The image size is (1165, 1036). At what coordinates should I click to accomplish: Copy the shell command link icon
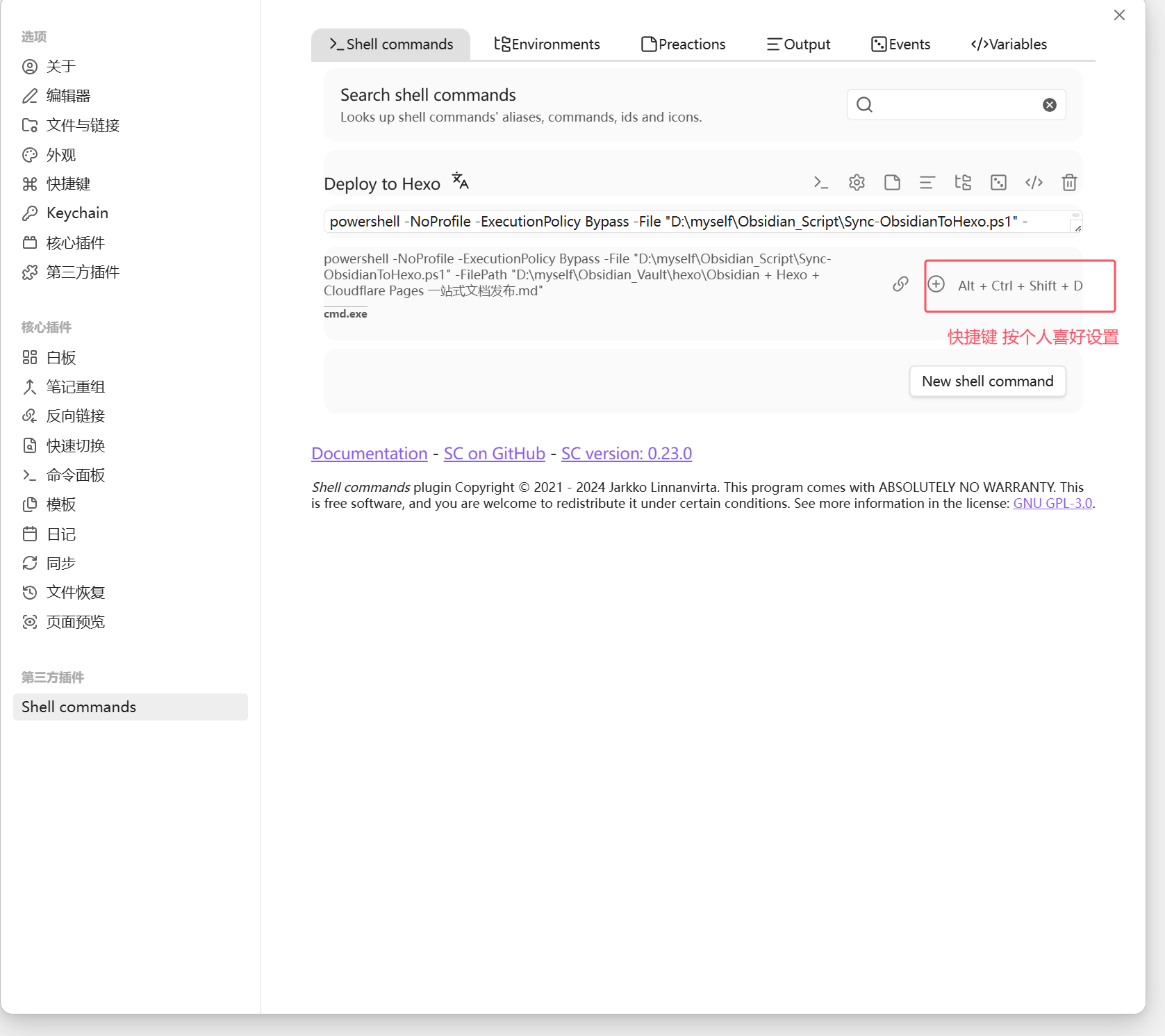coord(900,284)
